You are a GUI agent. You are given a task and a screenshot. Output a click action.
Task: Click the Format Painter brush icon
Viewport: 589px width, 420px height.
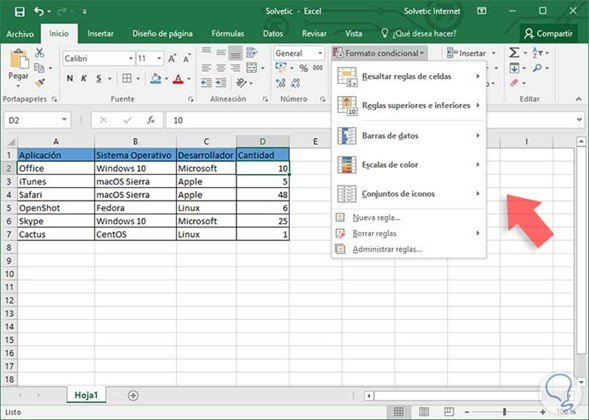pos(40,83)
